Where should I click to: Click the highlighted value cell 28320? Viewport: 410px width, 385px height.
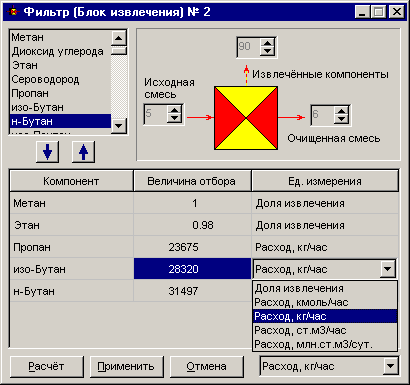point(192,269)
